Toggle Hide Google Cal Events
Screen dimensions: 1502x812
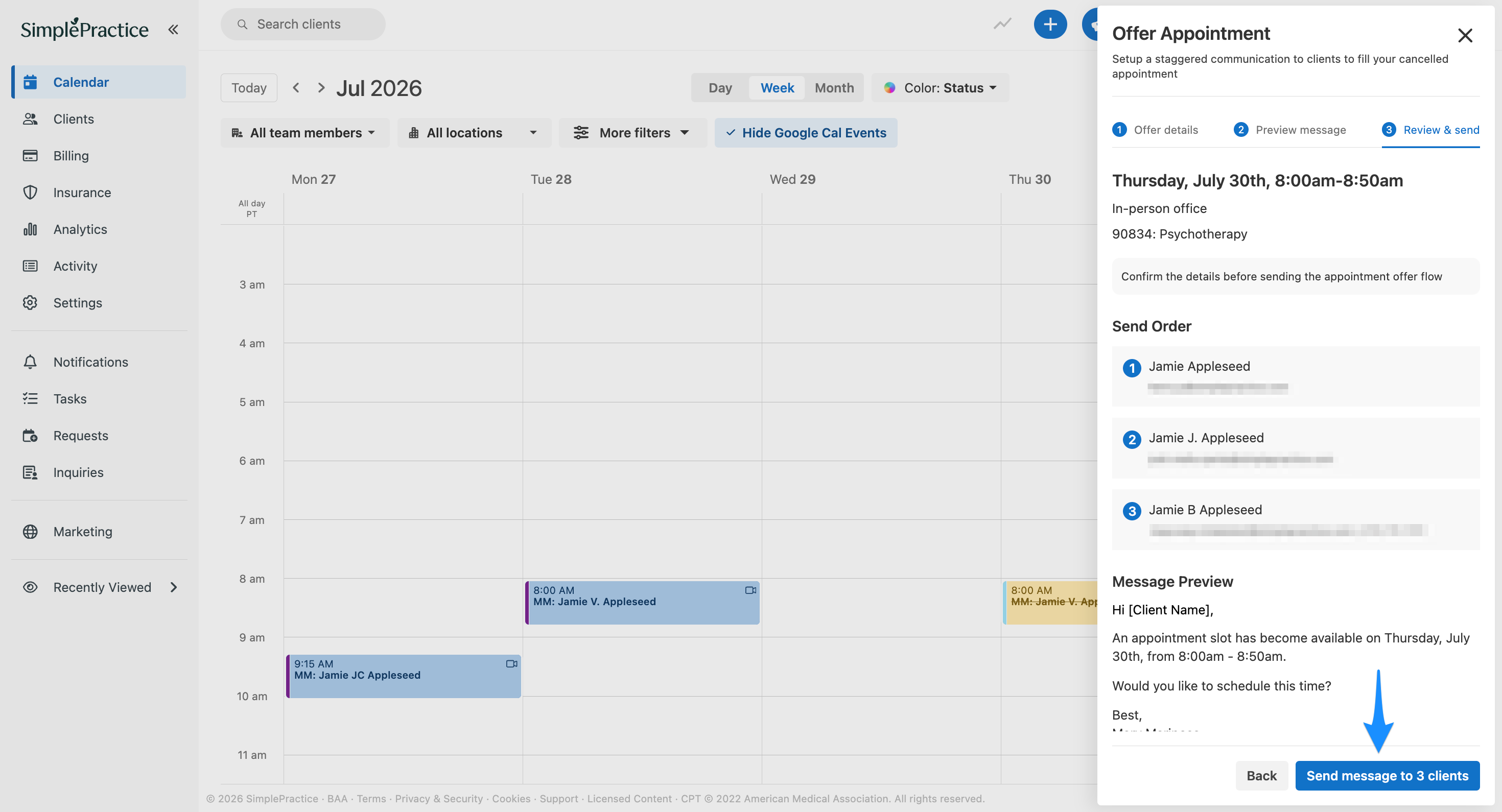point(806,132)
